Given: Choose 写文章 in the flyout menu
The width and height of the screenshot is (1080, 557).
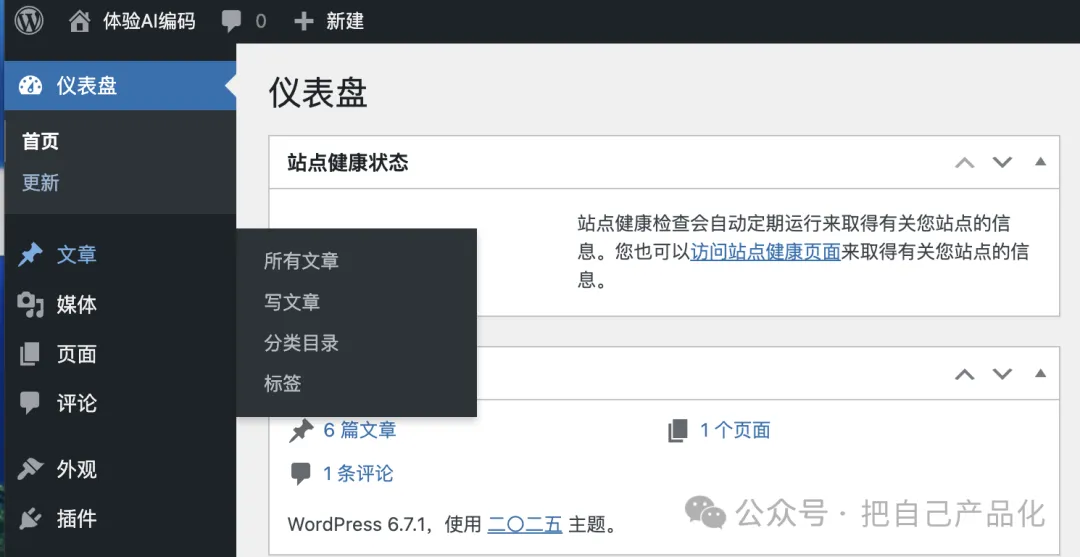Looking at the screenshot, I should pos(292,302).
